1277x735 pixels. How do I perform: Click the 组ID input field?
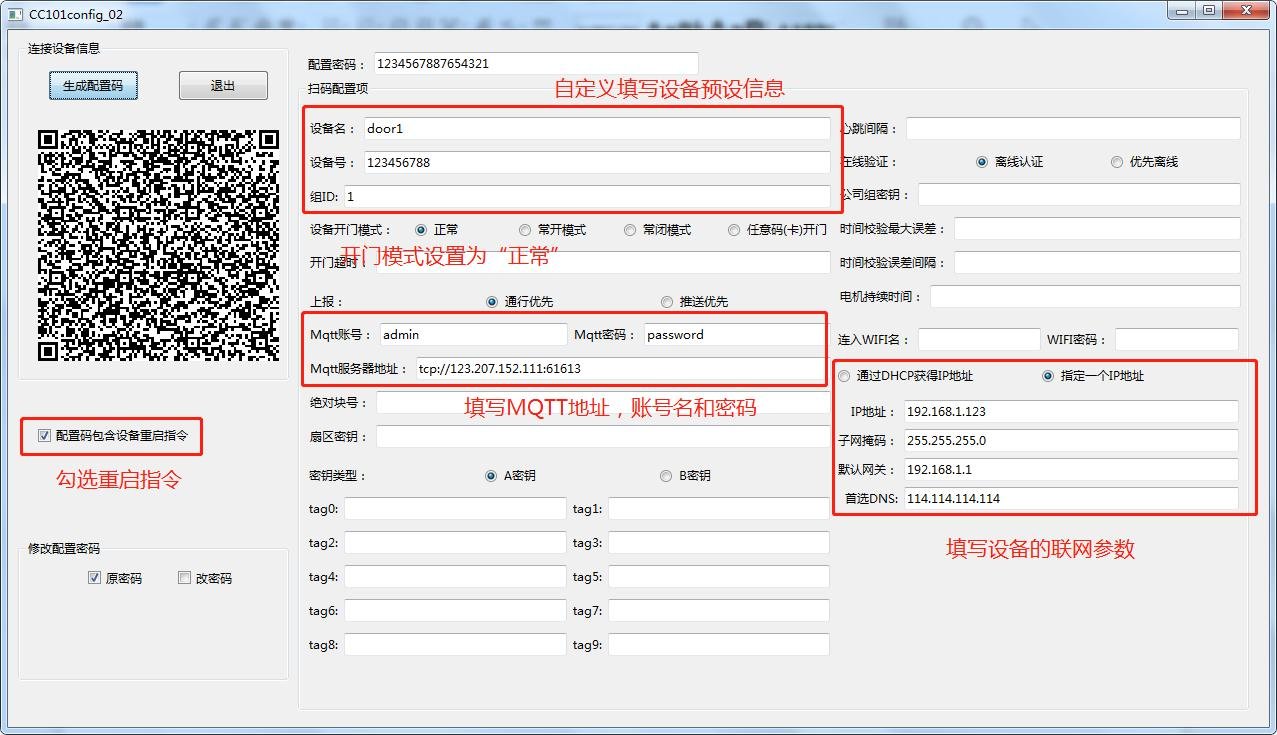point(587,197)
